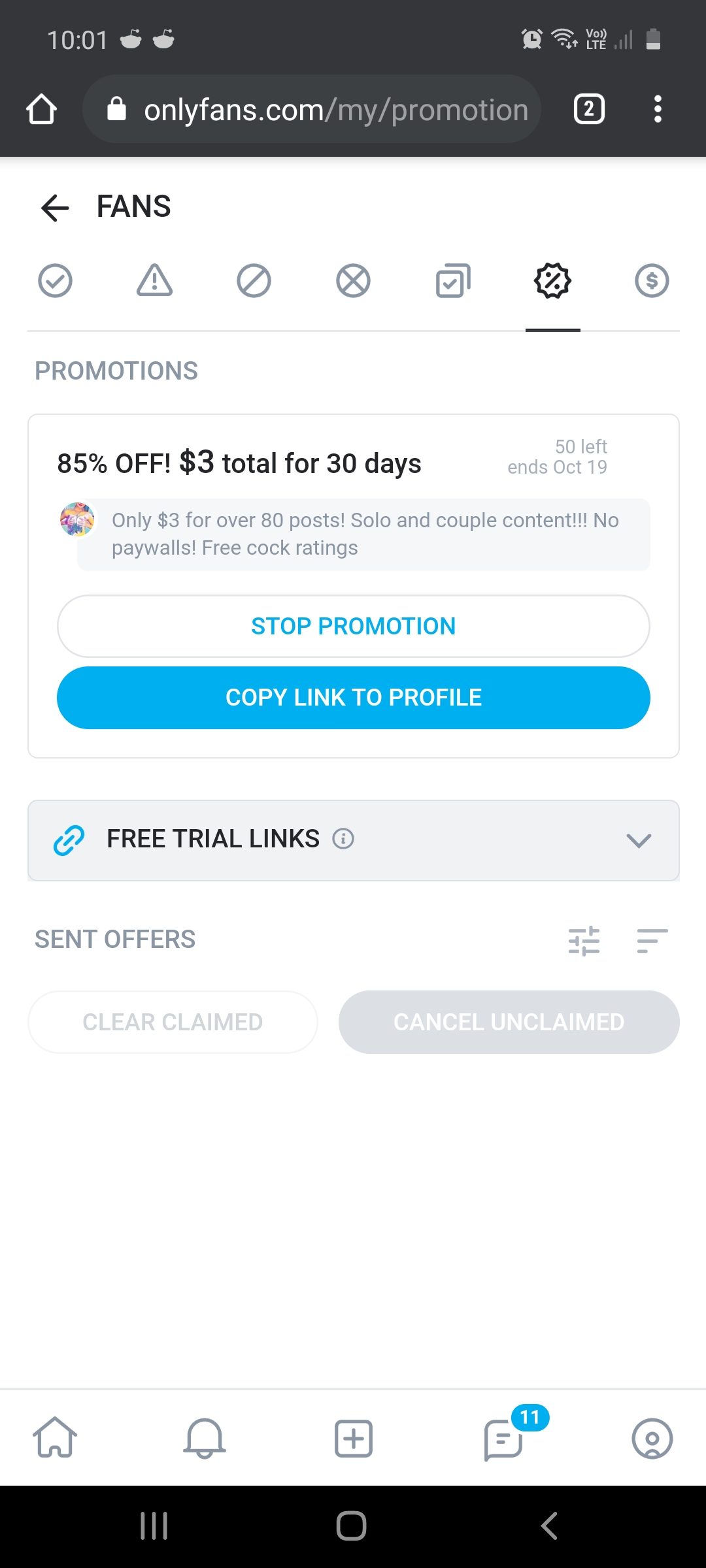Image resolution: width=706 pixels, height=1568 pixels.
Task: Open the Sent Offers filter sliders
Action: pyautogui.click(x=584, y=941)
